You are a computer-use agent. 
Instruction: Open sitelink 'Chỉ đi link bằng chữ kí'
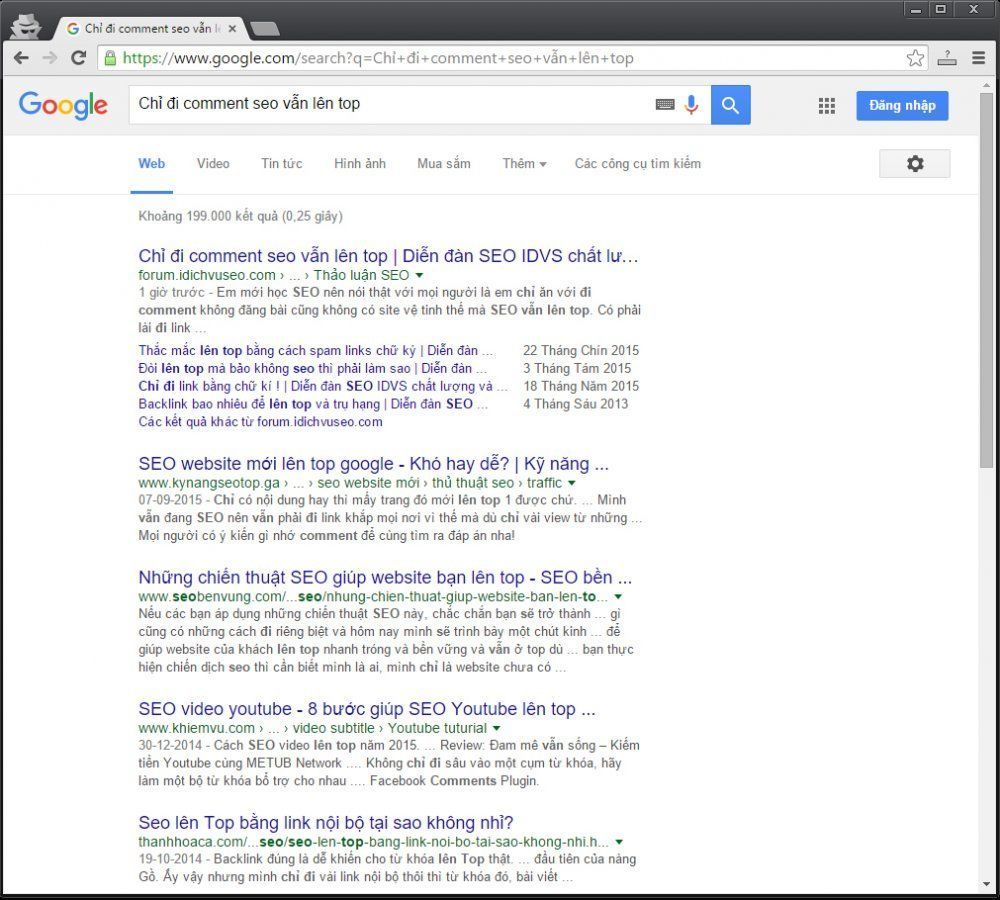click(323, 386)
